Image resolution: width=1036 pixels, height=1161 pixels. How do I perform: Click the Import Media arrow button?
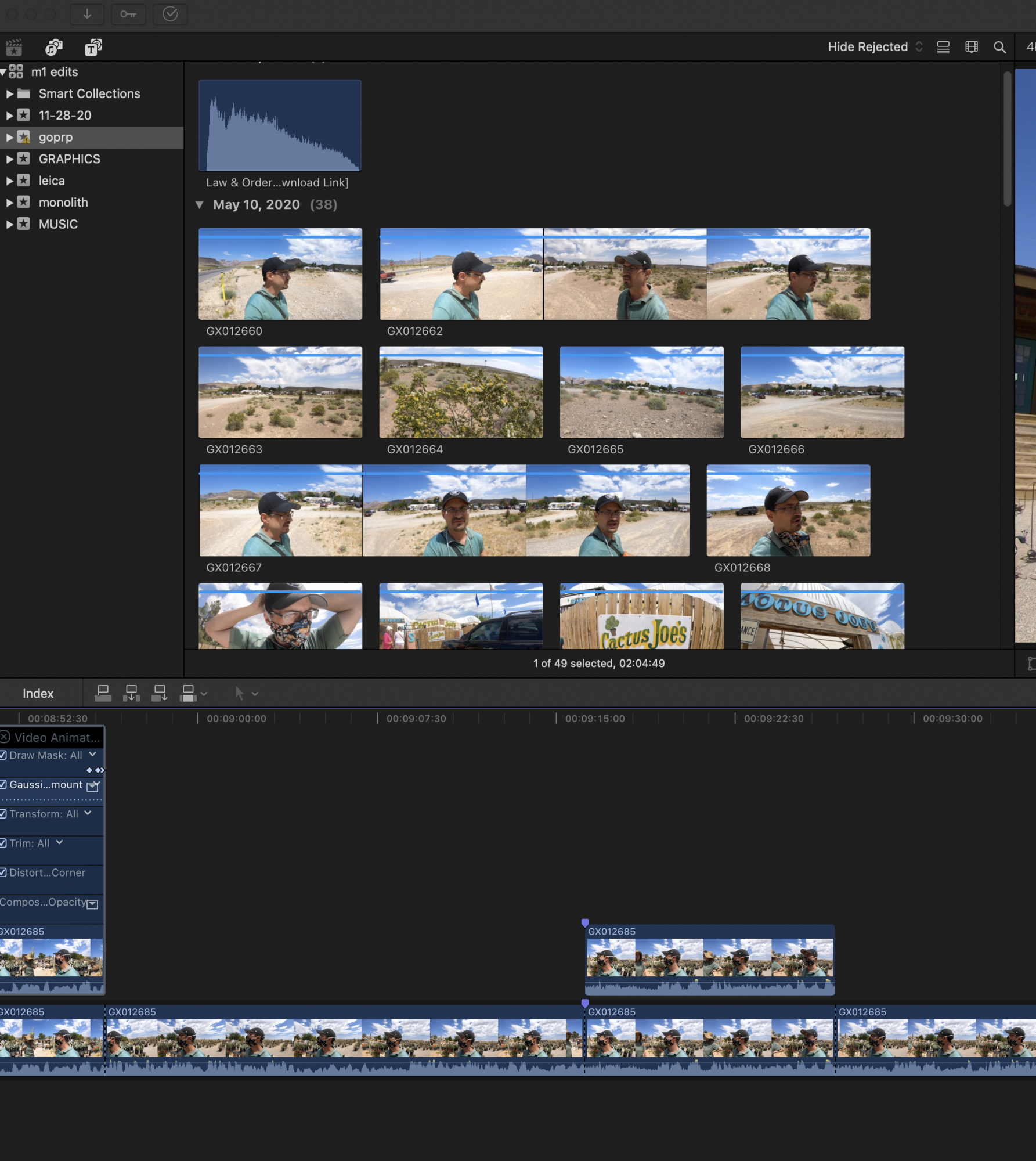pyautogui.click(x=87, y=14)
